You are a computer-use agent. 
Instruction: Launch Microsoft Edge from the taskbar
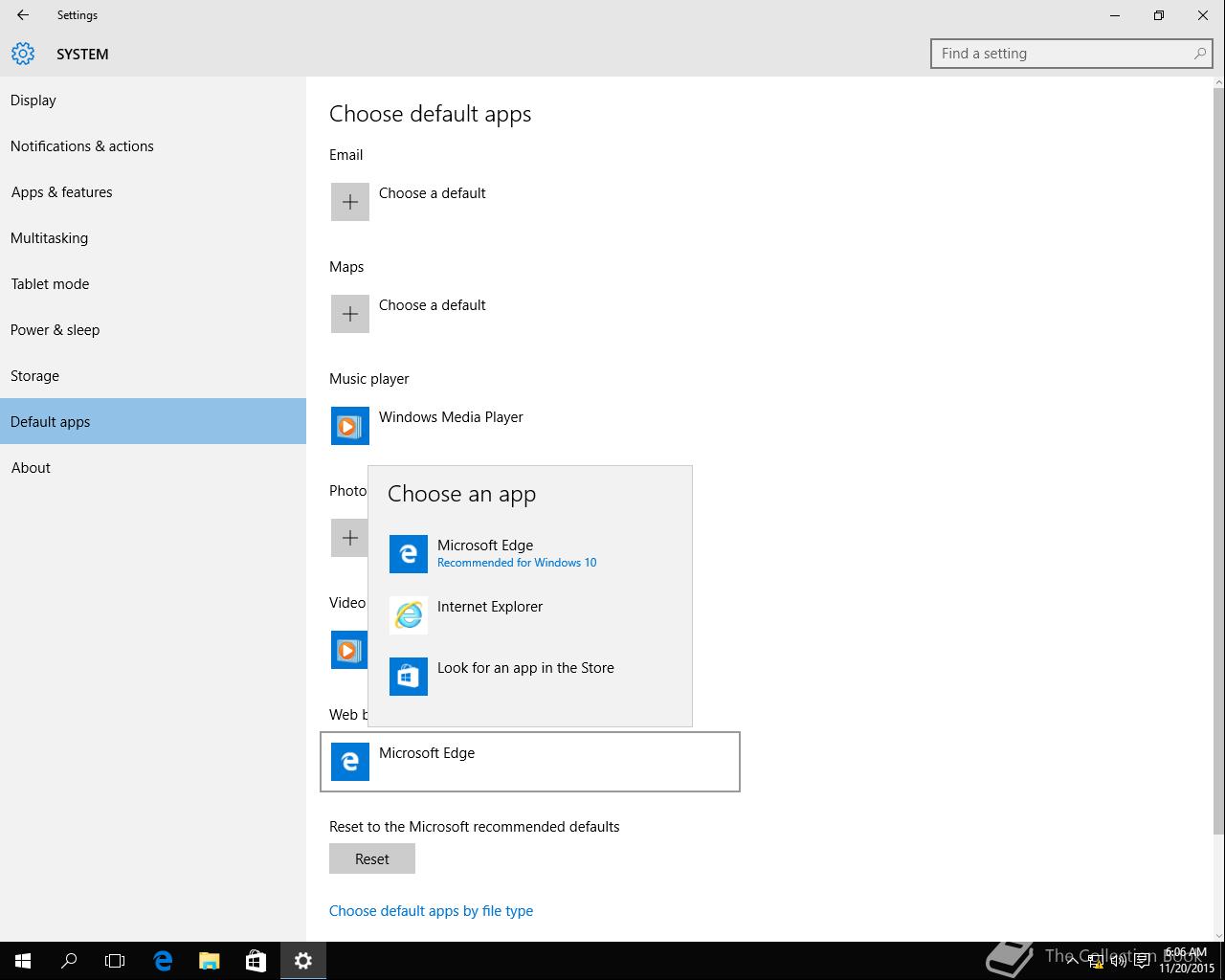[x=163, y=961]
